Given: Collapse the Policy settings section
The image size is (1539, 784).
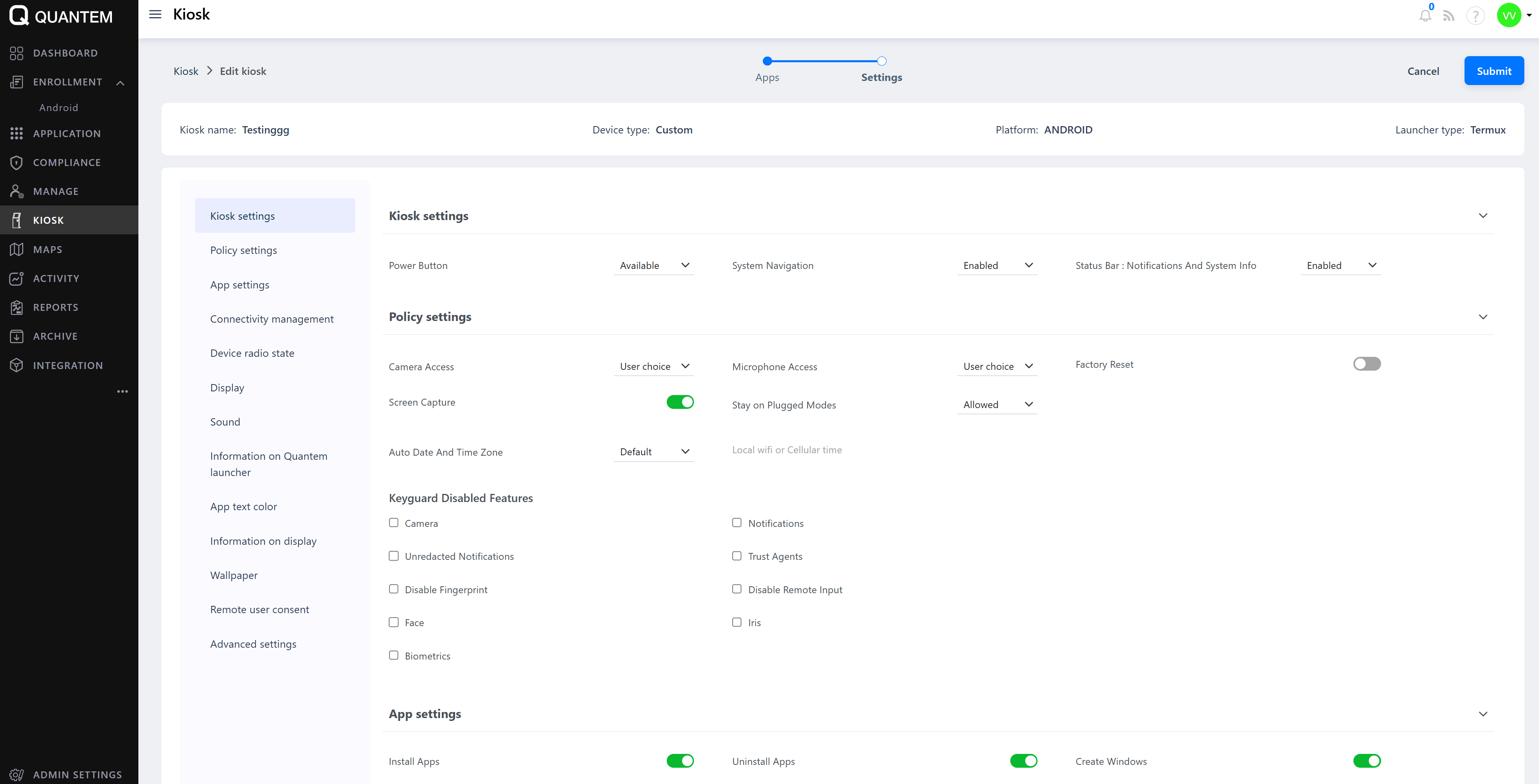Looking at the screenshot, I should [1483, 317].
